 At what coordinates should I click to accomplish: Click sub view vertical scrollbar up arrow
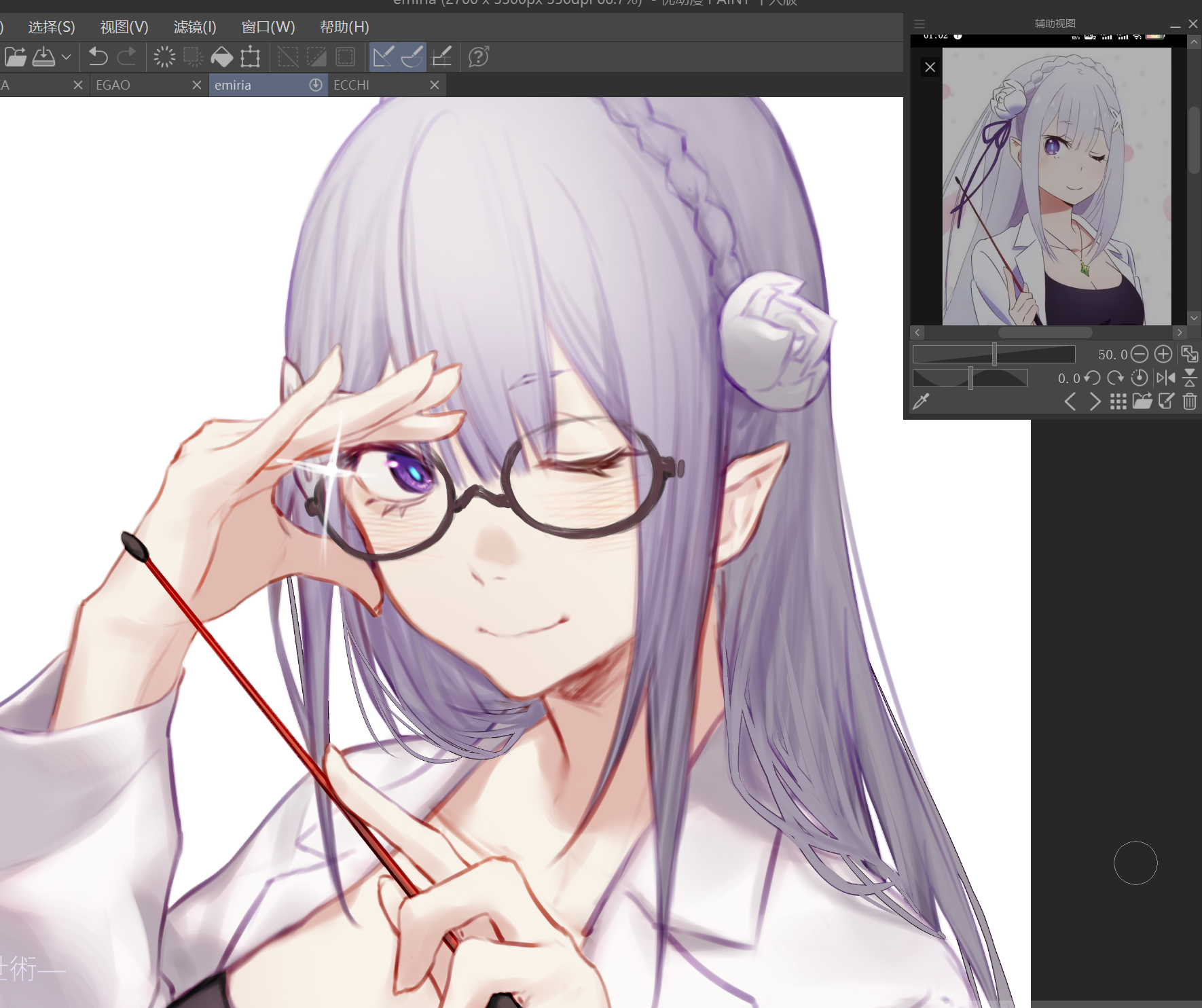click(x=1194, y=42)
